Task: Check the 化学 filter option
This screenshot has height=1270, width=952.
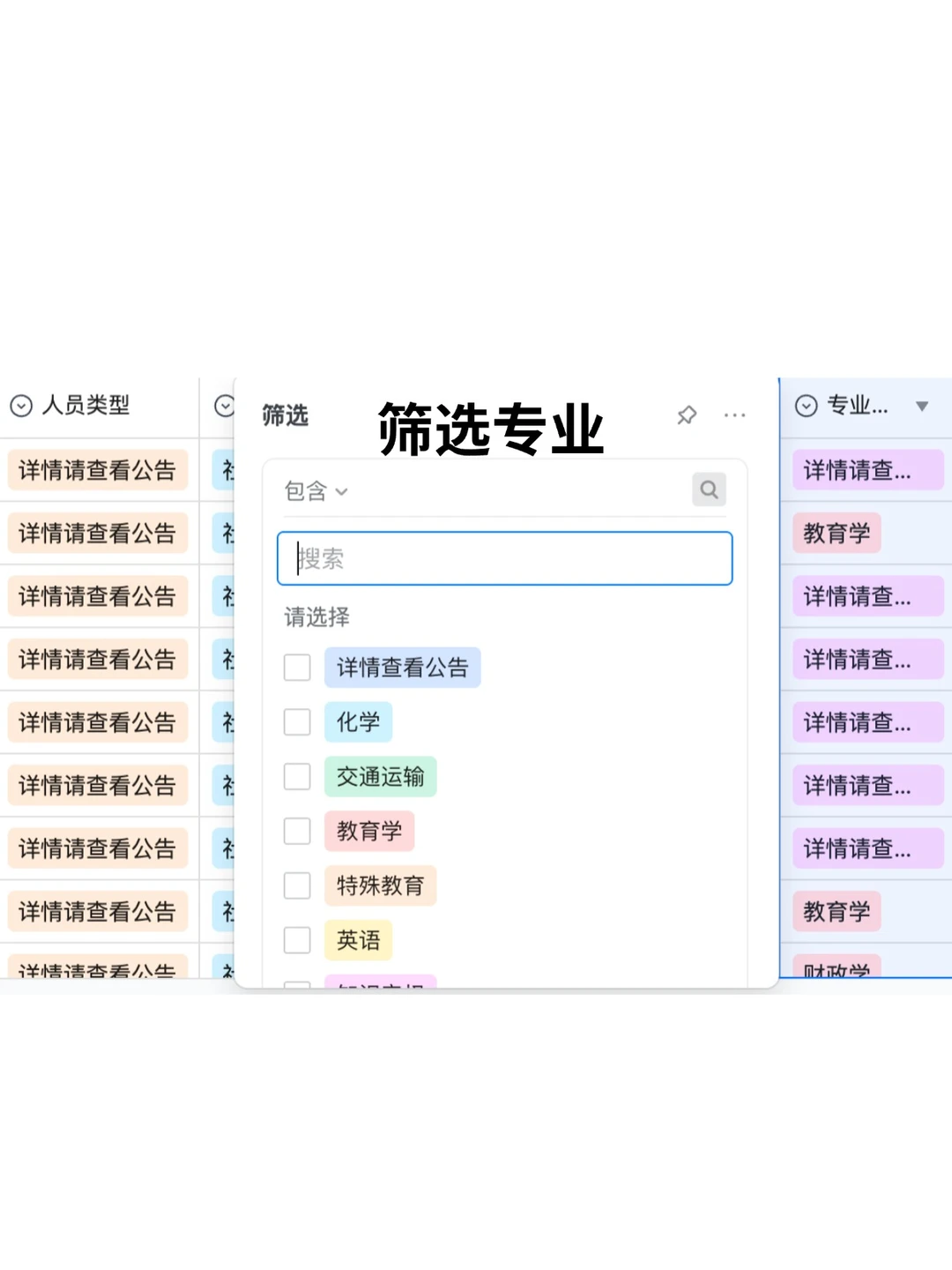Action: 297,721
